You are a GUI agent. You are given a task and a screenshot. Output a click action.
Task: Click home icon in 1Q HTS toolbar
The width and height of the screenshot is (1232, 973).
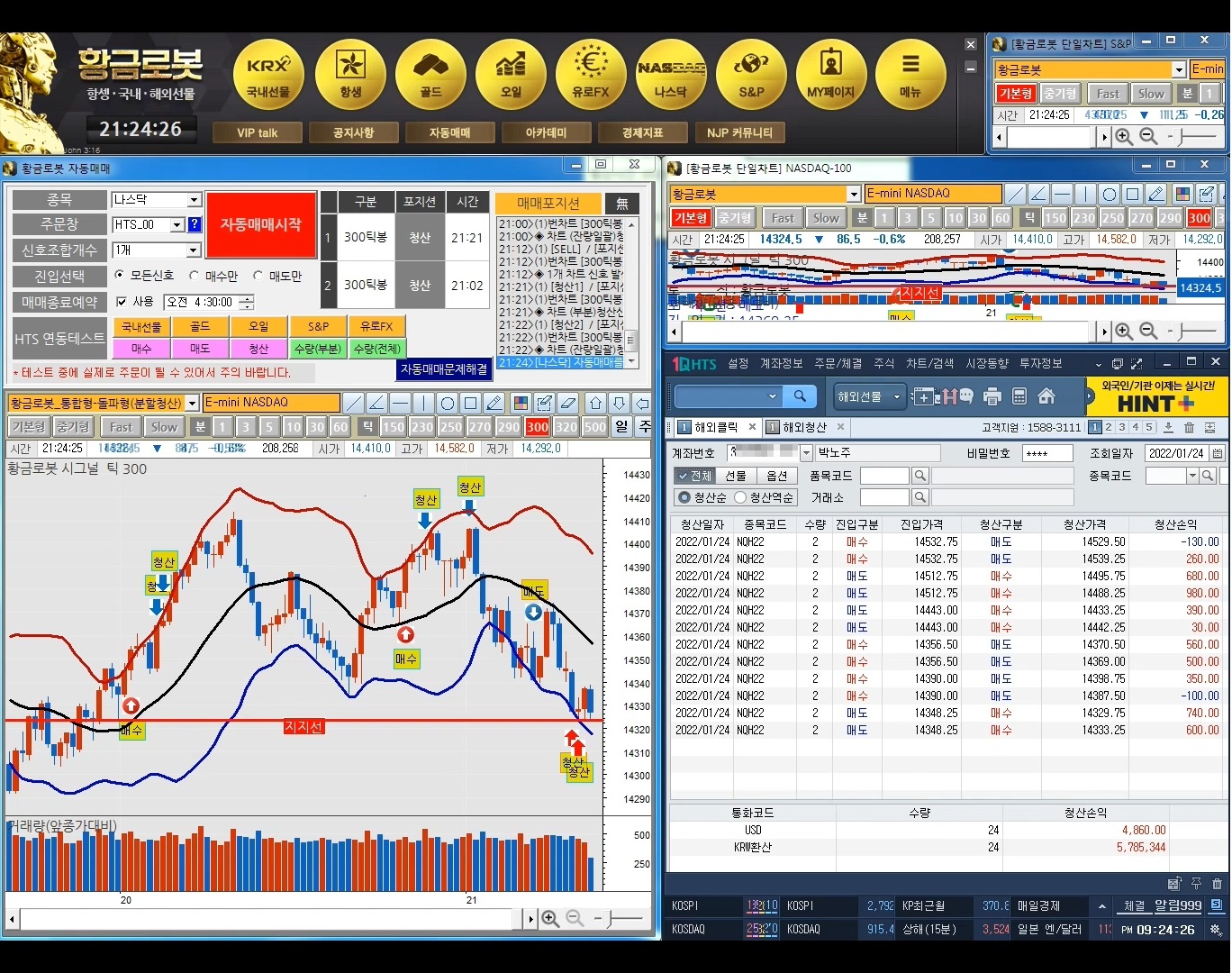pos(1046,396)
